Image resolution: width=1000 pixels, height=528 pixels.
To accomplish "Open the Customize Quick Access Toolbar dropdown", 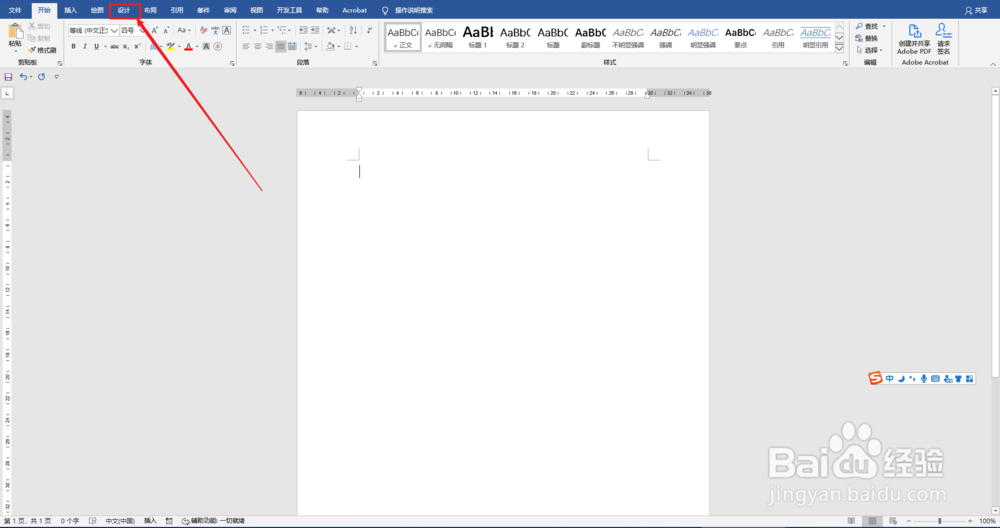I will [56, 77].
